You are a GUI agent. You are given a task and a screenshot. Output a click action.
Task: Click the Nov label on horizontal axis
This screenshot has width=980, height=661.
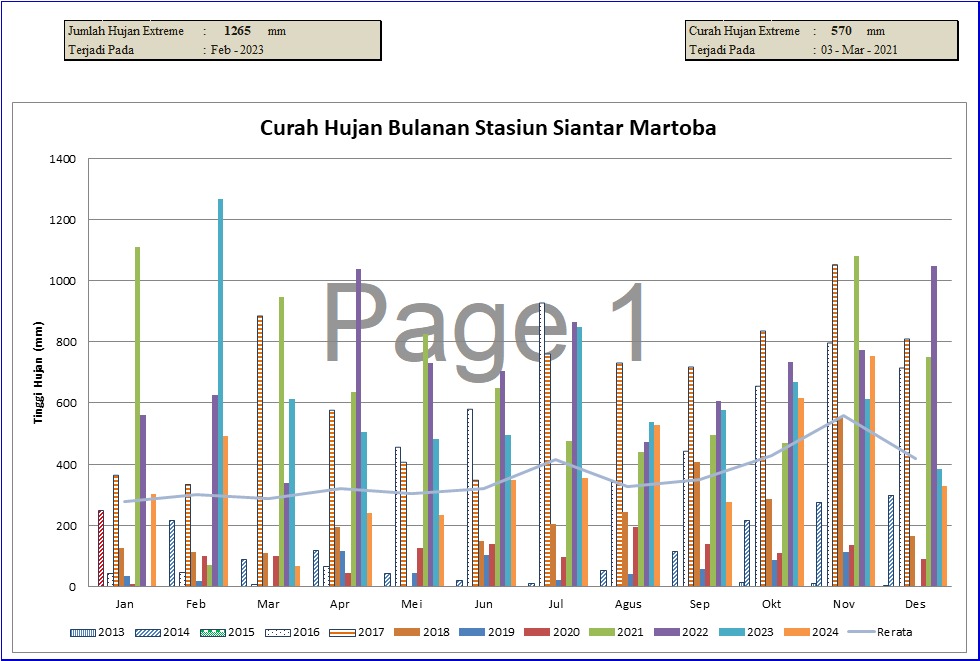coord(843,604)
